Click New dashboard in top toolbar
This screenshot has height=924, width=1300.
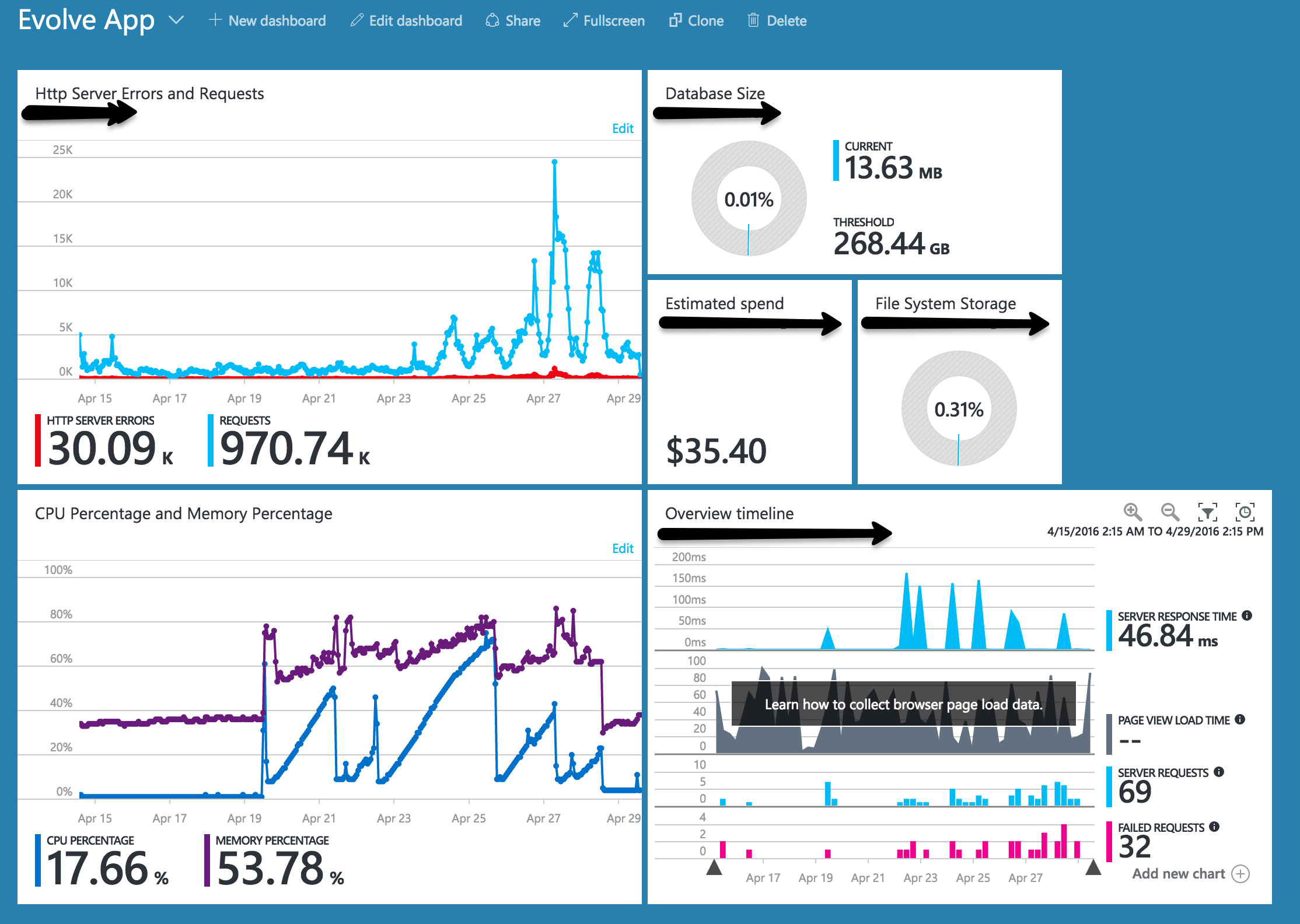(x=268, y=21)
